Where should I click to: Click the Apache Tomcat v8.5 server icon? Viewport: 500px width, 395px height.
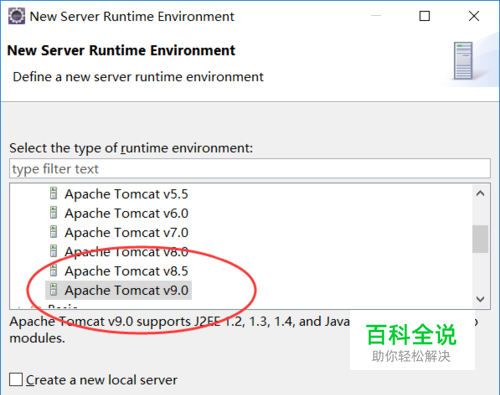pos(53,271)
